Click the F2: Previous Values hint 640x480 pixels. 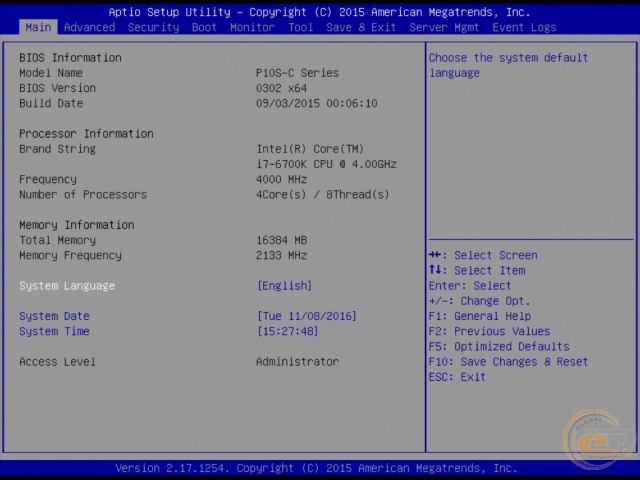[489, 331]
